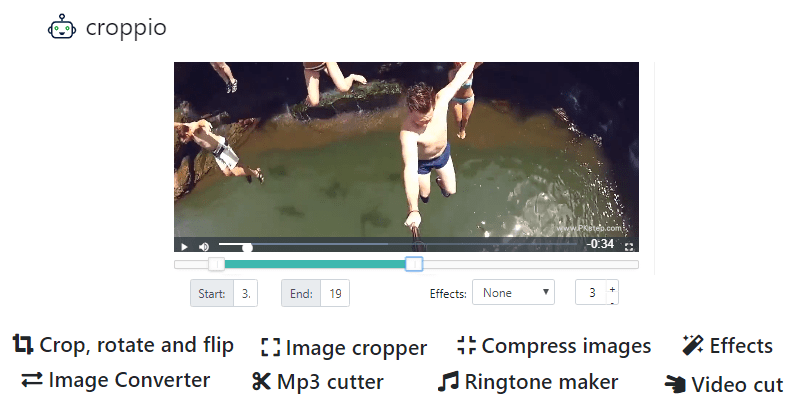The height and width of the screenshot is (400, 800).
Task: Click the Effects magic wand icon
Action: (693, 345)
